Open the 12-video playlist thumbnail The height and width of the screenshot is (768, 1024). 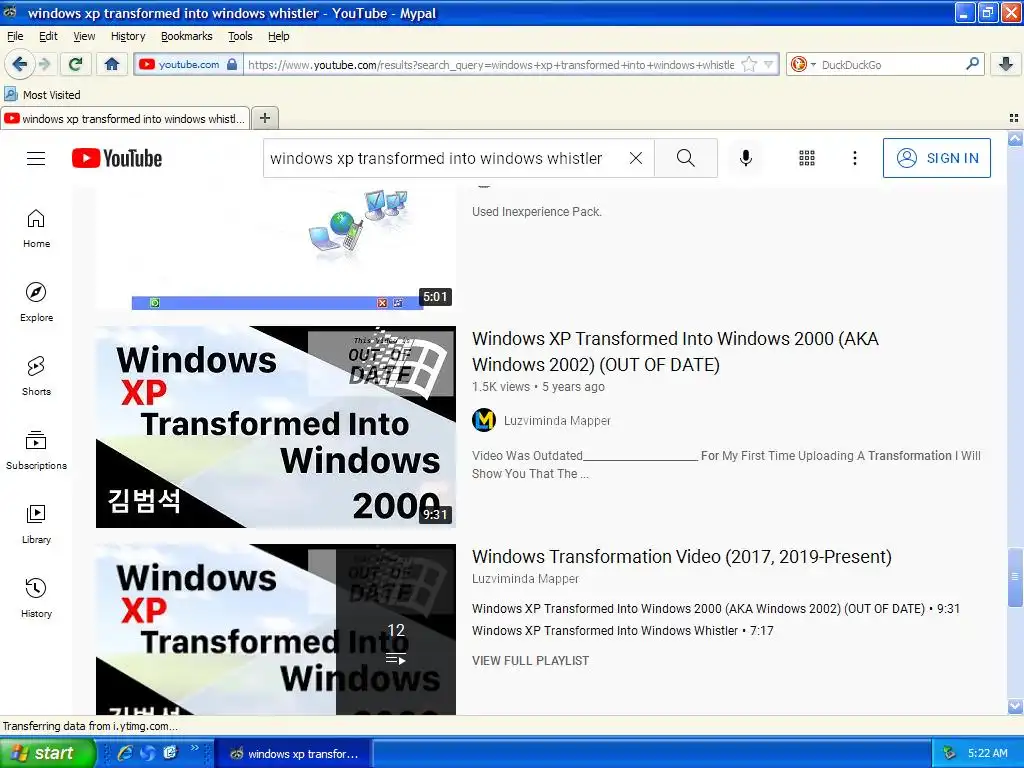276,629
